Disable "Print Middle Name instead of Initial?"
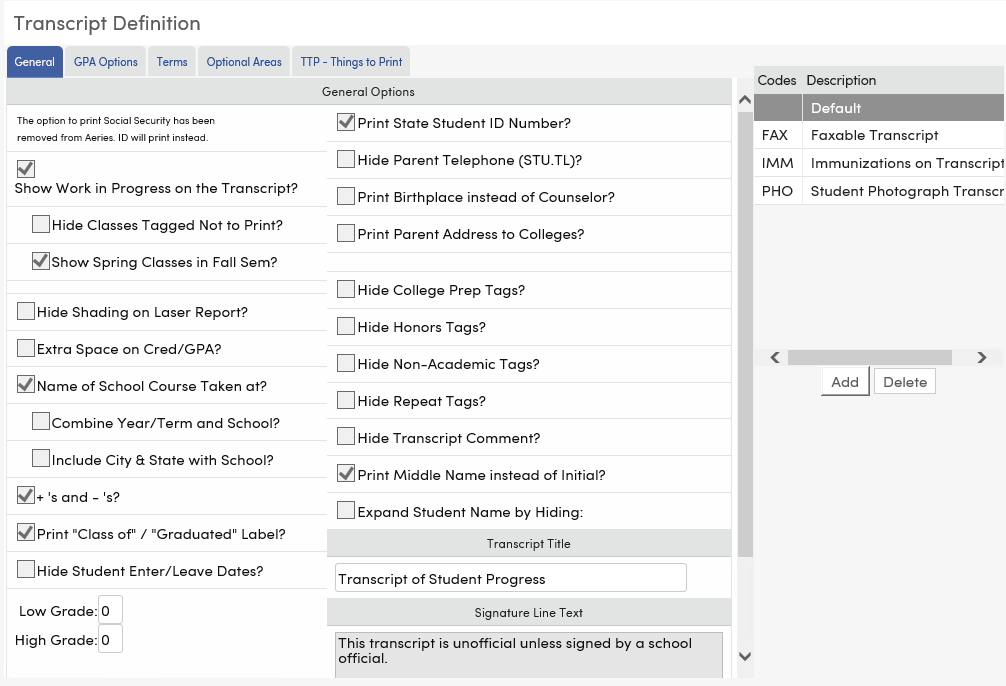1006x686 pixels. 345,474
